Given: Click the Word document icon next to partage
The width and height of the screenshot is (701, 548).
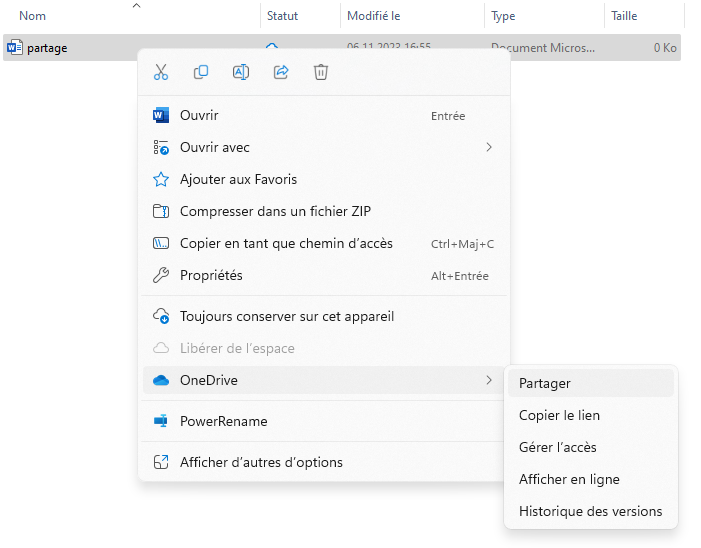Looking at the screenshot, I should (14, 47).
